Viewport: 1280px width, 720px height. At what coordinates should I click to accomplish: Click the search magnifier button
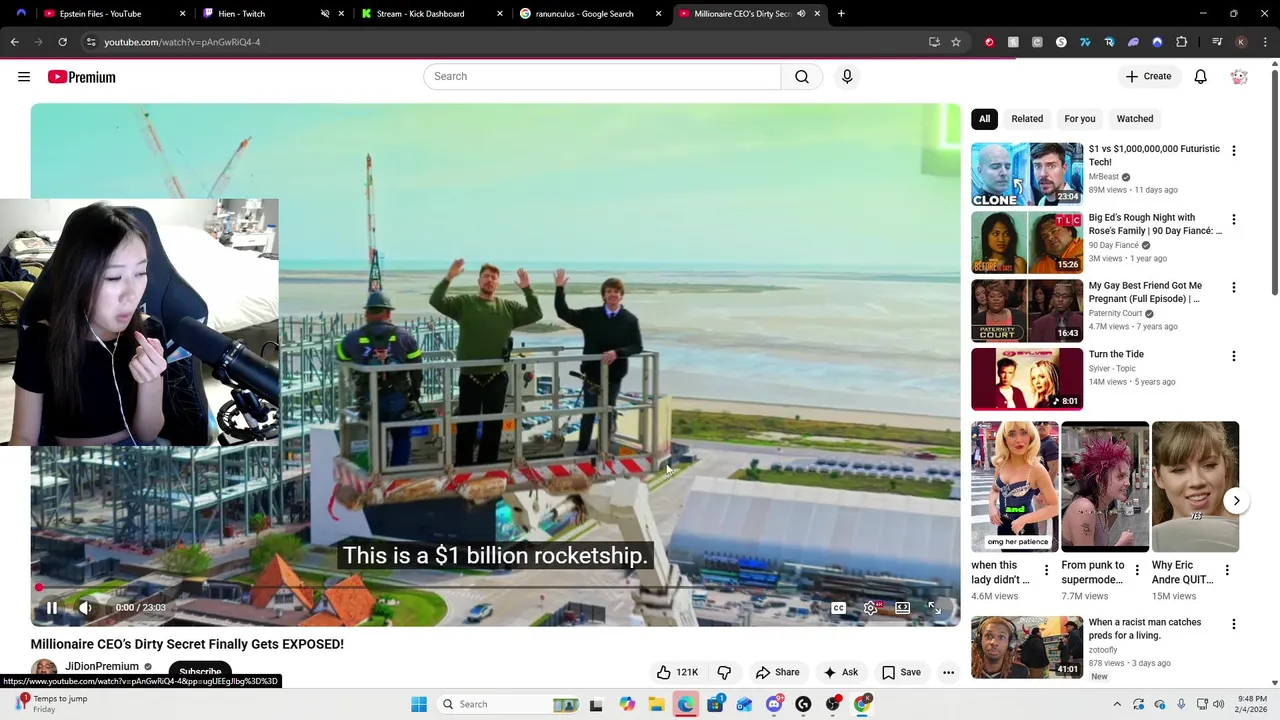click(x=802, y=76)
